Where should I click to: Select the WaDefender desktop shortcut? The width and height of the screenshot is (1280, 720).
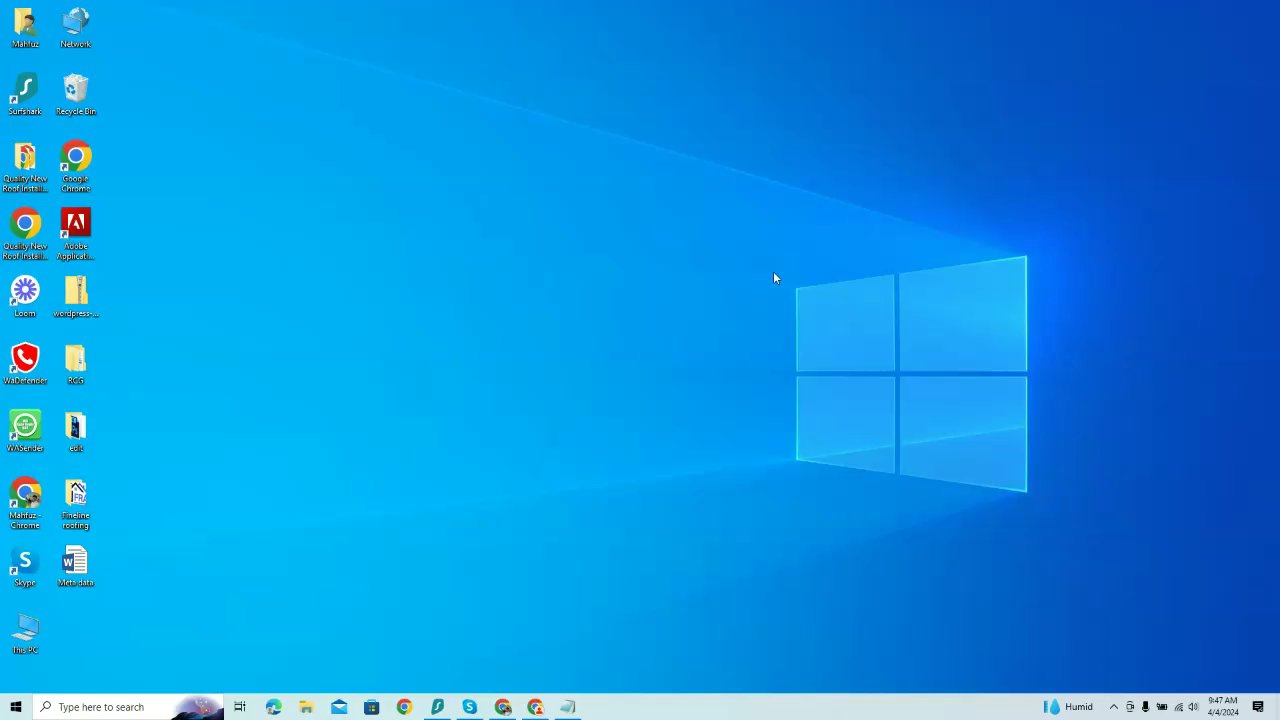coord(25,364)
